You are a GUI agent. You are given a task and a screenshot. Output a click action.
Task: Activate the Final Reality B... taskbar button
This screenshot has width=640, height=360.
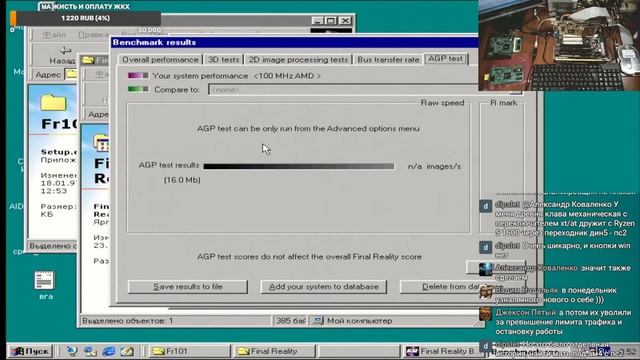tap(444, 351)
